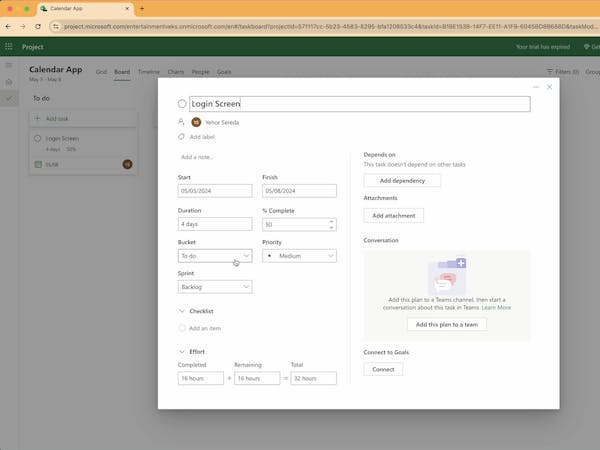Reload the page with refresh icon

(x=38, y=26)
